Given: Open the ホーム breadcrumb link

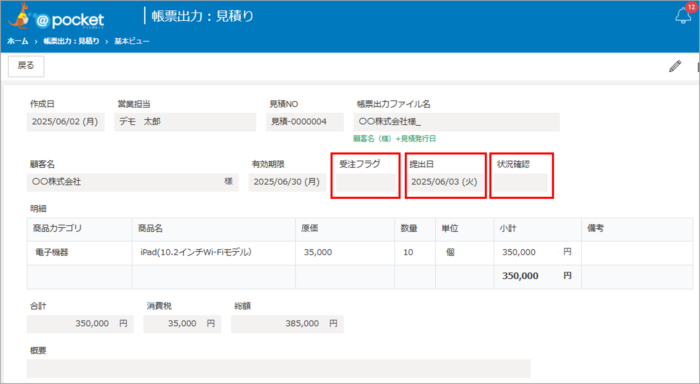Looking at the screenshot, I should tap(18, 41).
